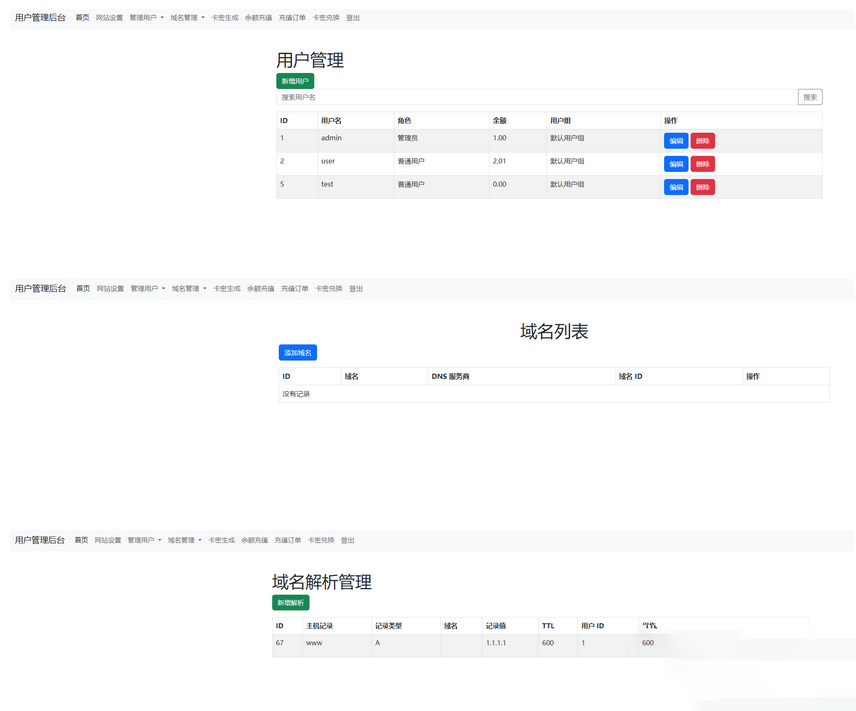Click 充值订单 in navbar above 域名列表
This screenshot has height=711, width=856.
294,289
